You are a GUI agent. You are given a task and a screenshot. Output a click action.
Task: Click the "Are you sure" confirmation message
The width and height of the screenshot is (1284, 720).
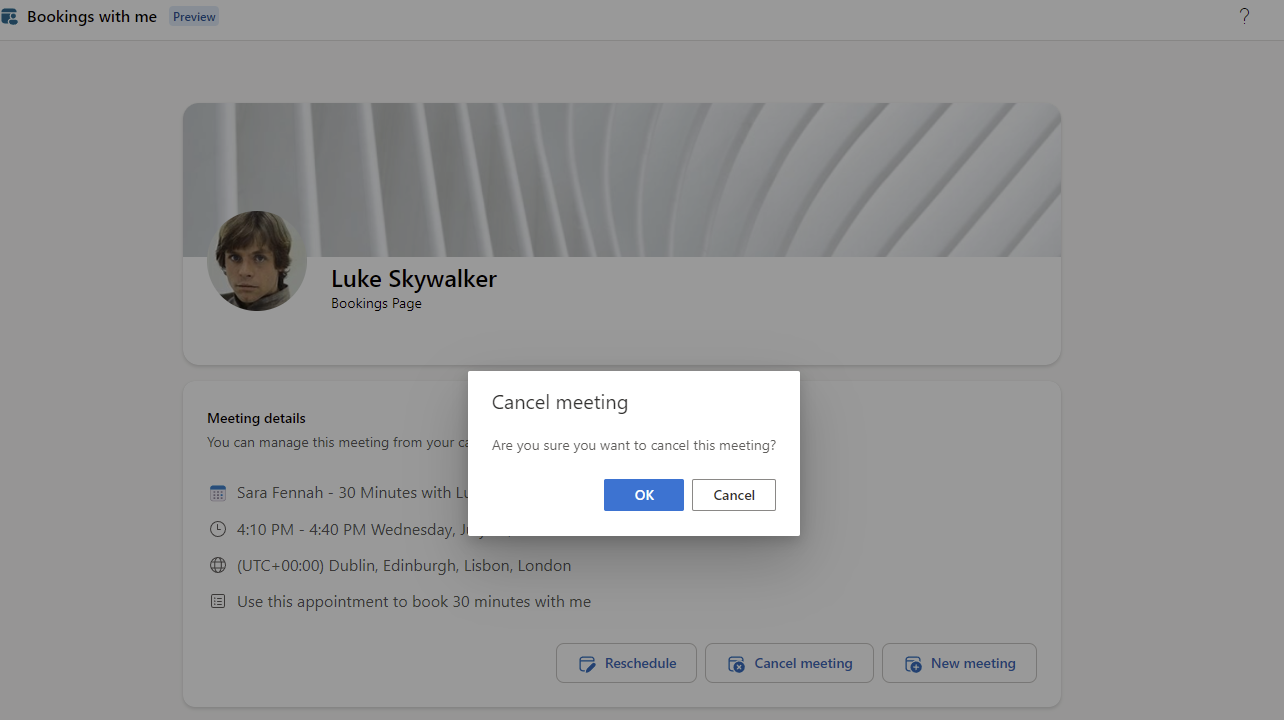(x=633, y=445)
